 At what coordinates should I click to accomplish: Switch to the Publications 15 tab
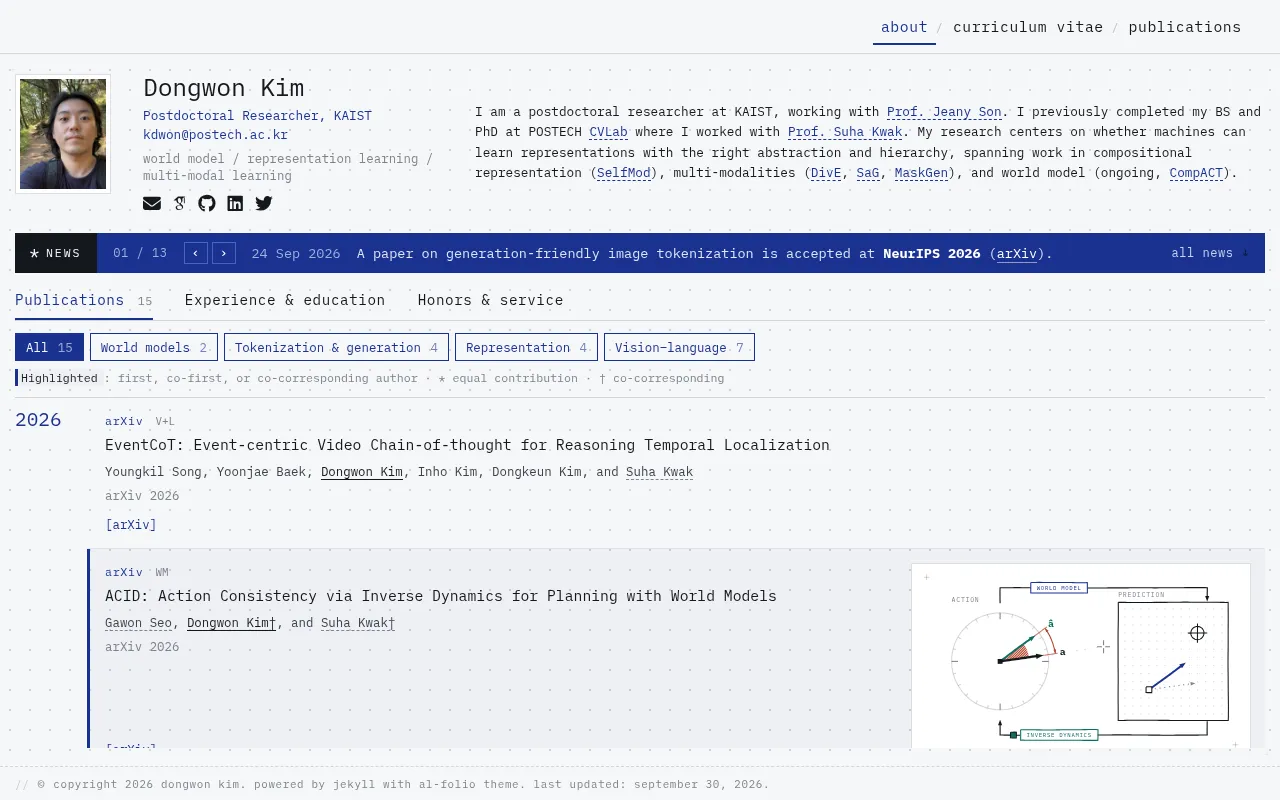click(x=84, y=301)
